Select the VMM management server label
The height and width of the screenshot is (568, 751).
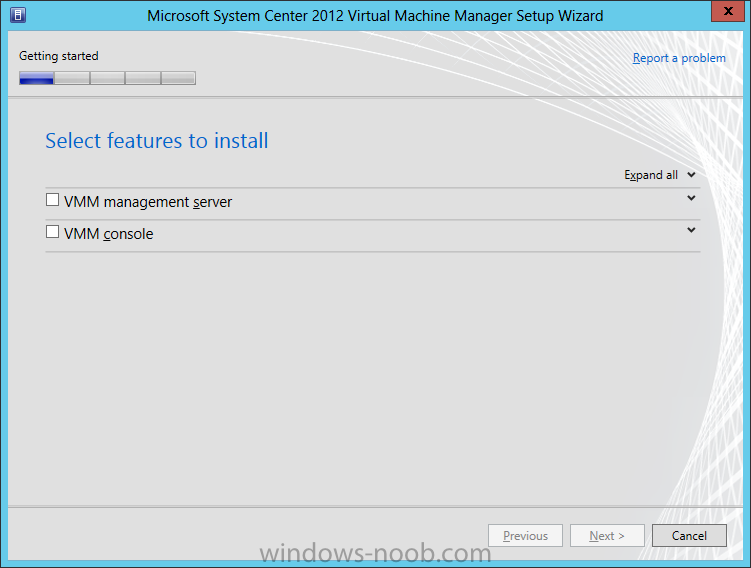148,202
